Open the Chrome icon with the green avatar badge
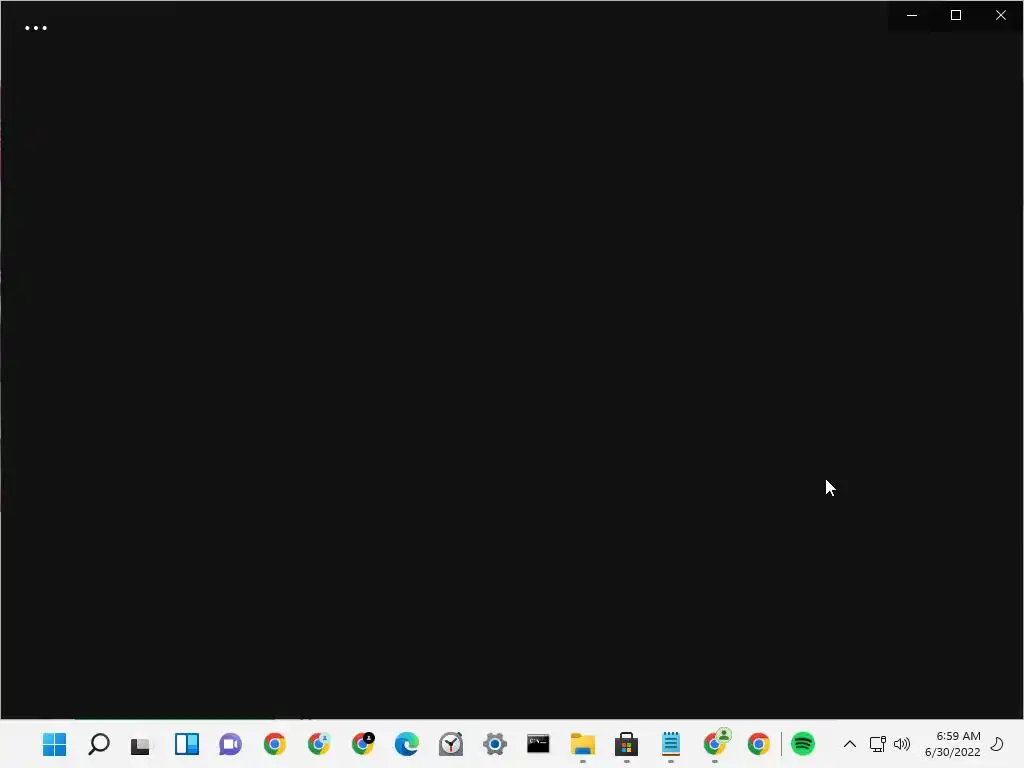1024x768 pixels. pos(716,743)
